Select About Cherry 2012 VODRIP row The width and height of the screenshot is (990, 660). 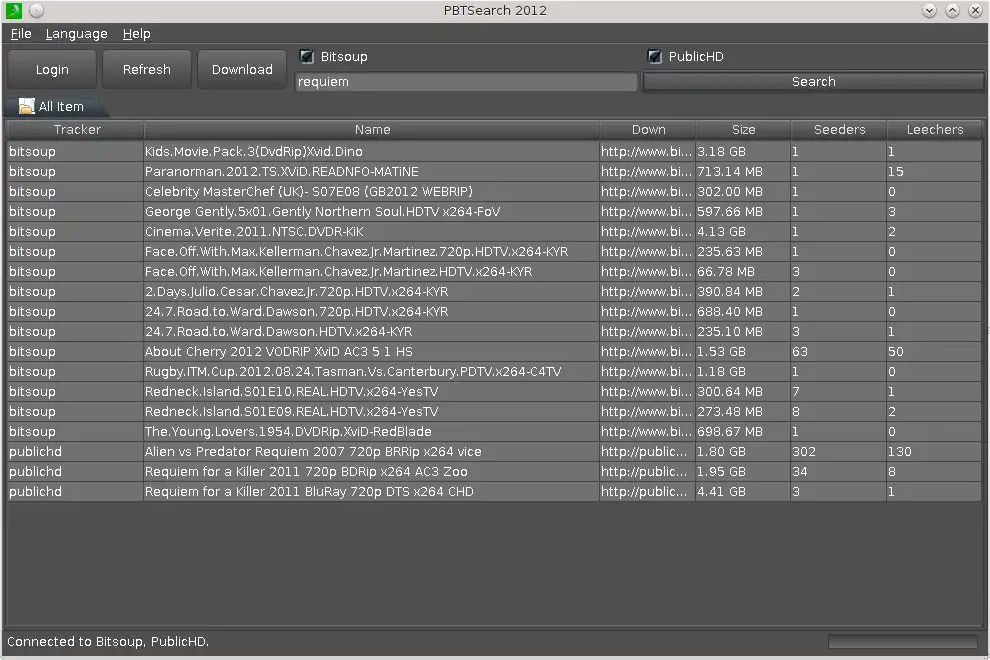(494, 352)
